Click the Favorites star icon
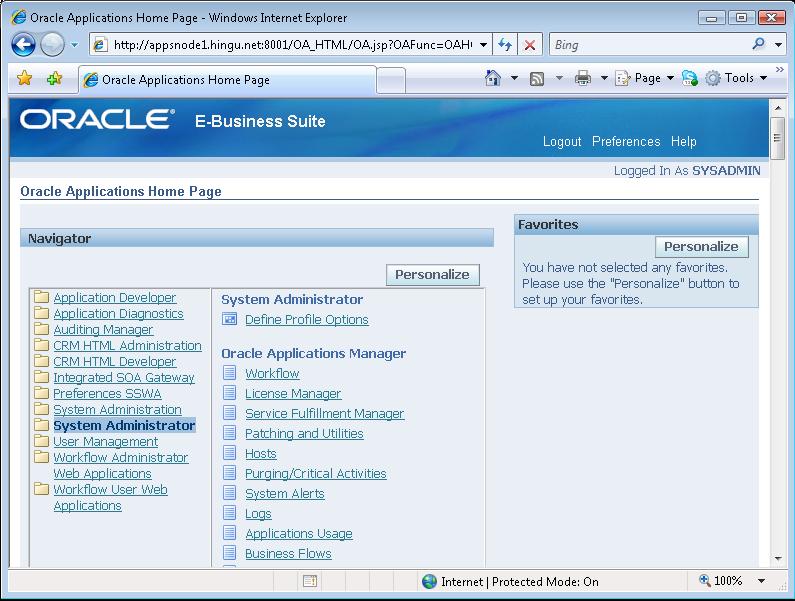Screen dimensions: 795x601 (x=25, y=79)
